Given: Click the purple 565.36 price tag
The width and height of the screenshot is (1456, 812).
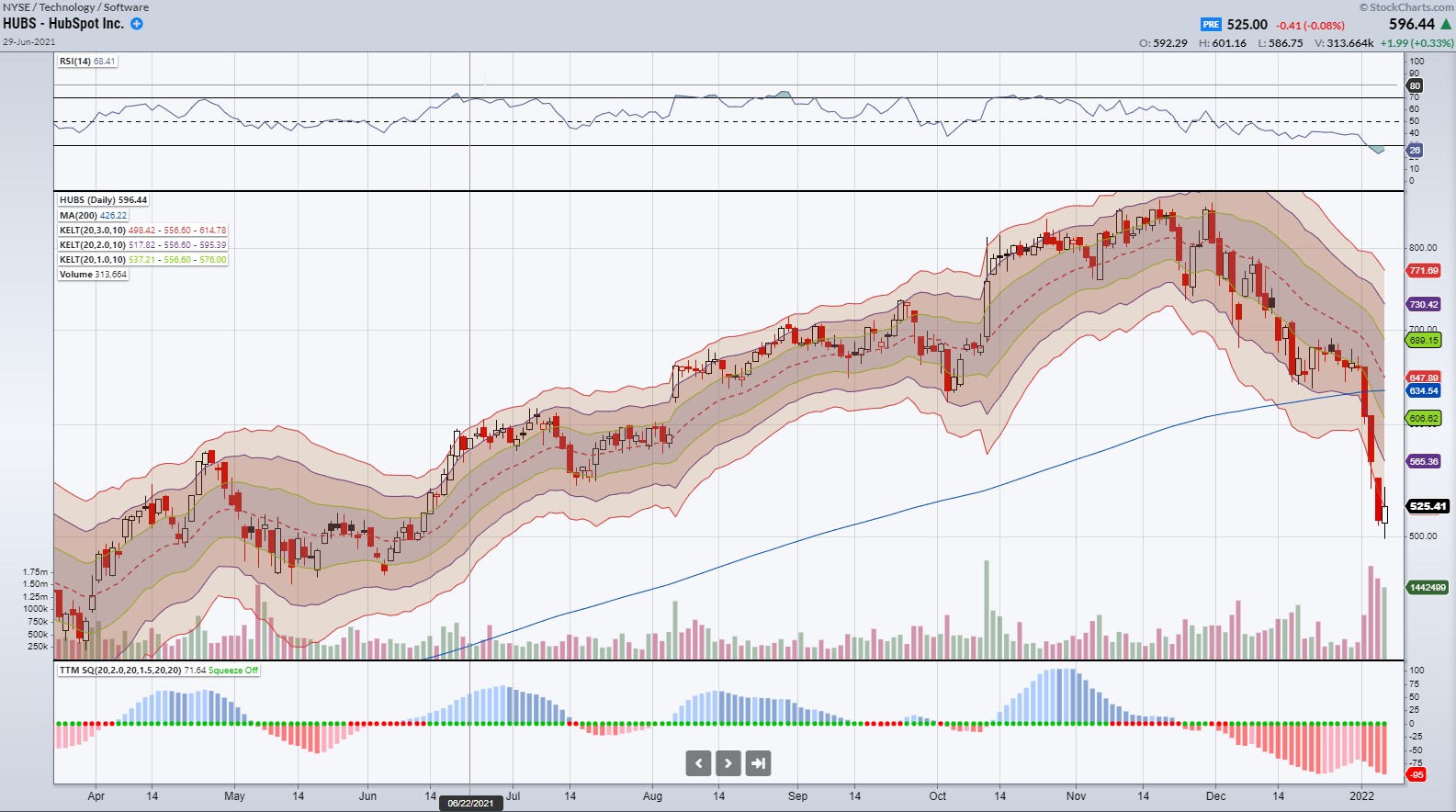Looking at the screenshot, I should (x=1424, y=462).
